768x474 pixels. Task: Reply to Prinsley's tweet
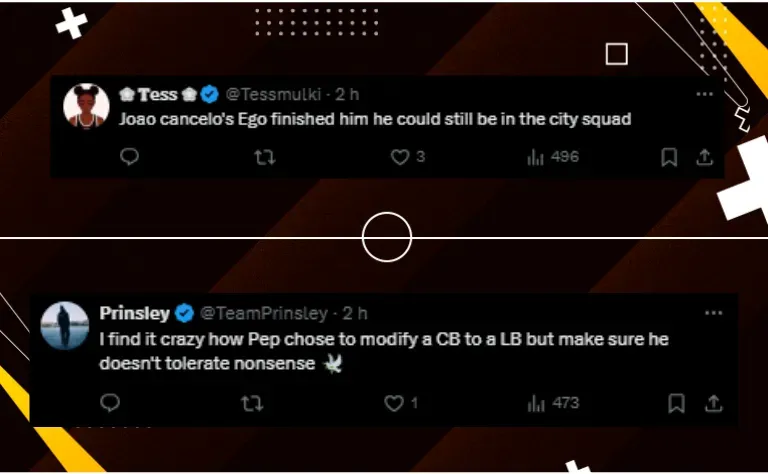click(111, 403)
